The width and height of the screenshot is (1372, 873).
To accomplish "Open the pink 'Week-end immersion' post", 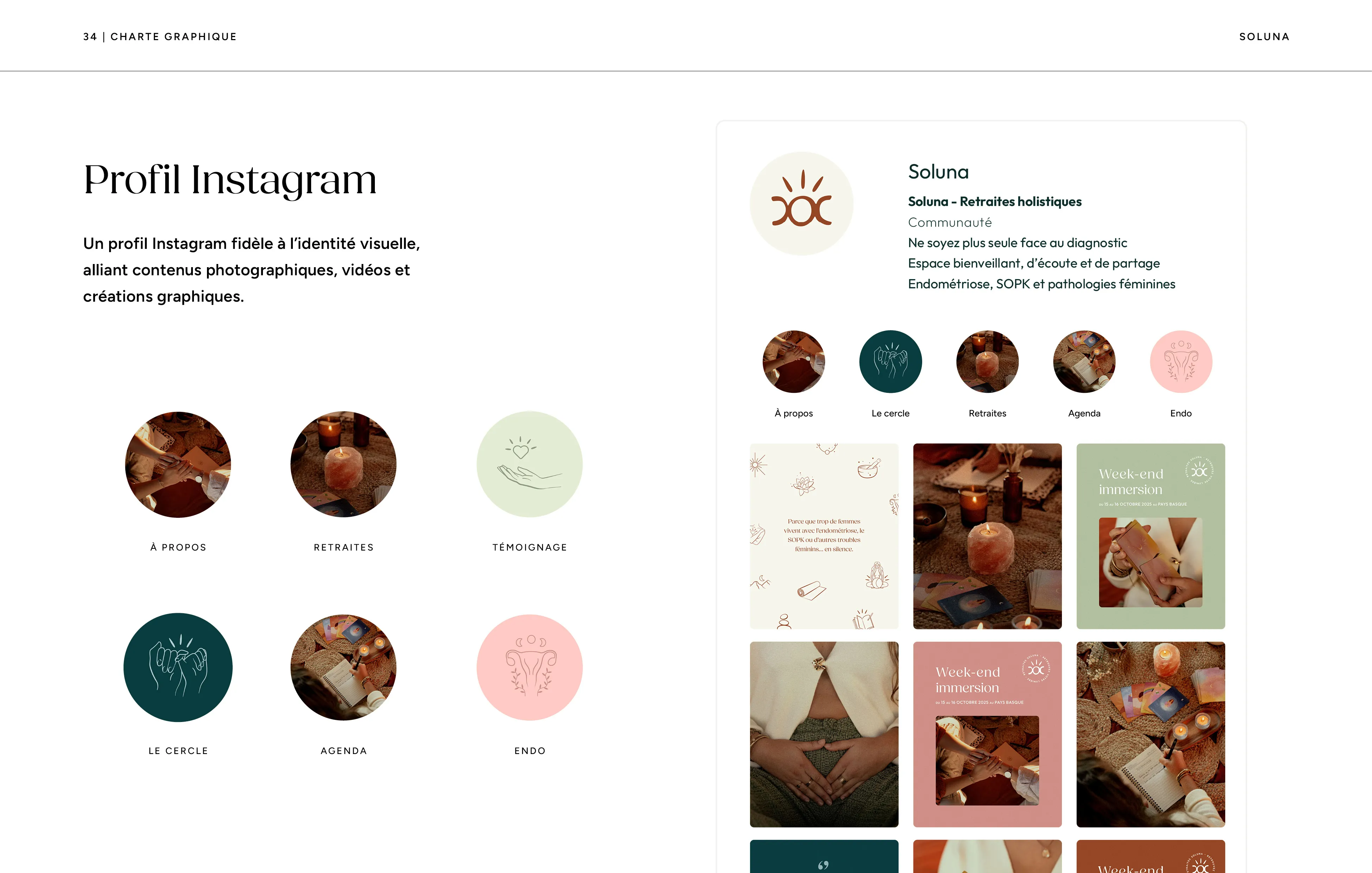I will click(987, 735).
